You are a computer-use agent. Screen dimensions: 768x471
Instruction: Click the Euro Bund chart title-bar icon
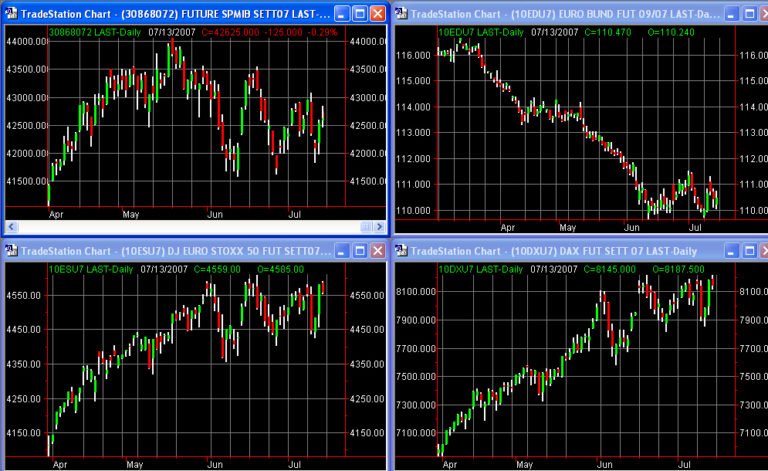(x=401, y=14)
